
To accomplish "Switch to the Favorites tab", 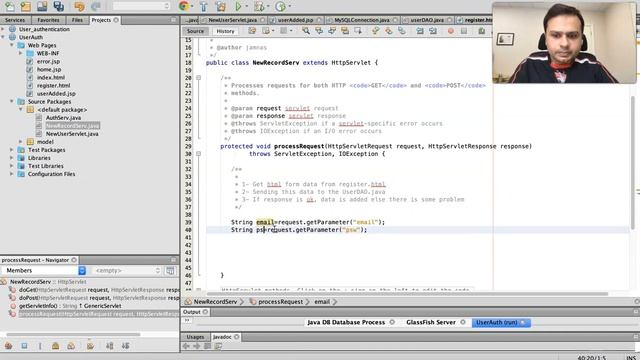I will pyautogui.click(x=48, y=20).
